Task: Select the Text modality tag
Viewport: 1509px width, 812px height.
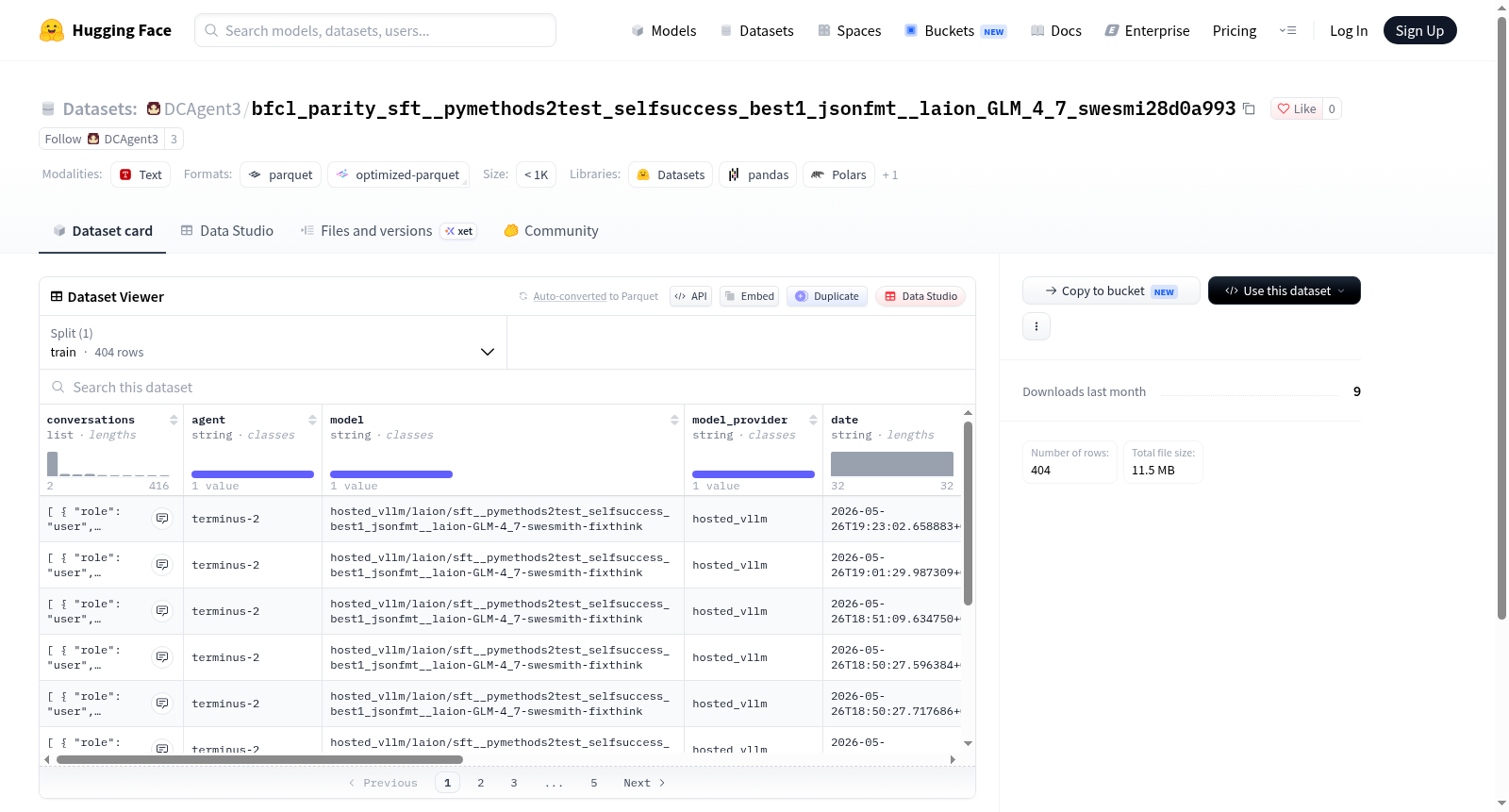Action: [141, 174]
